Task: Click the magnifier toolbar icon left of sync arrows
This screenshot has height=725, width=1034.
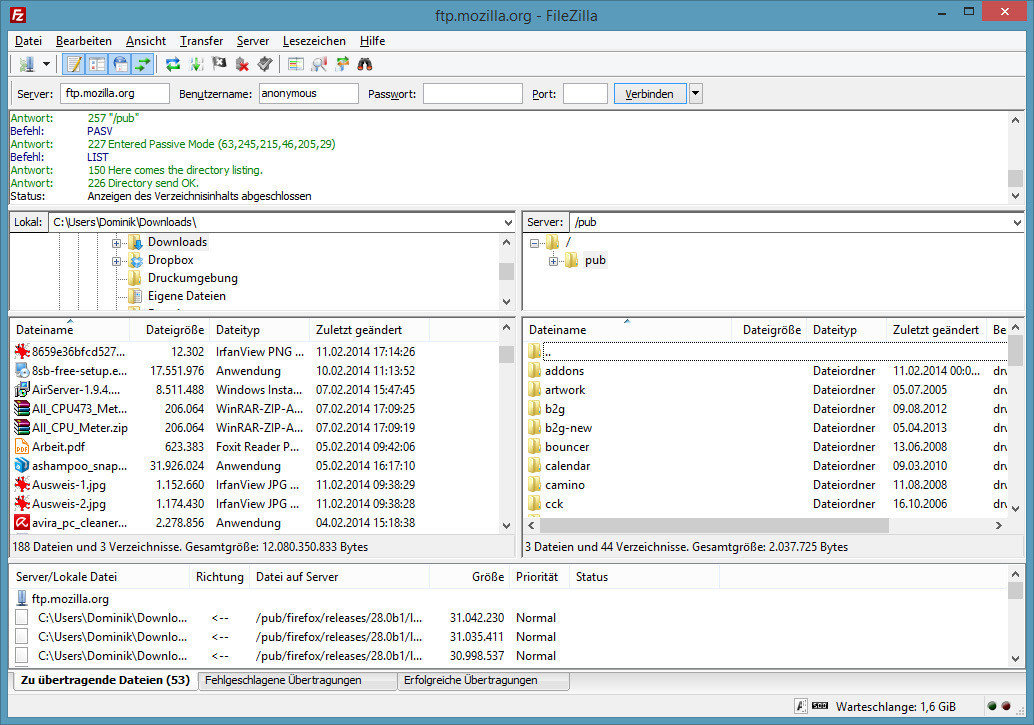Action: (x=320, y=64)
